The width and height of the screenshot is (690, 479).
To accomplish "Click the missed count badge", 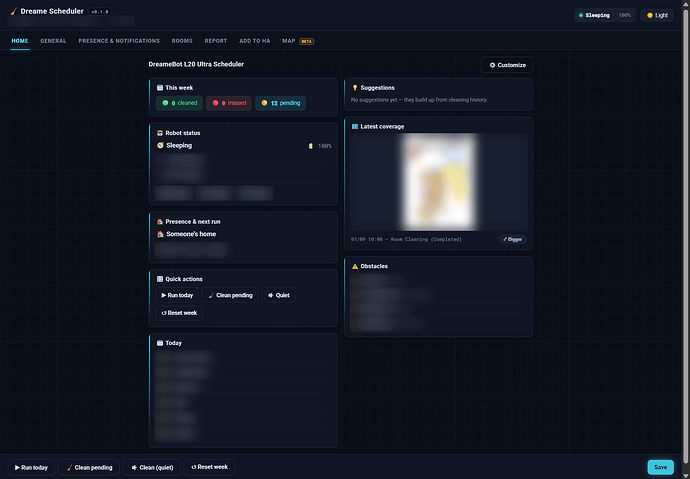I will (x=229, y=103).
